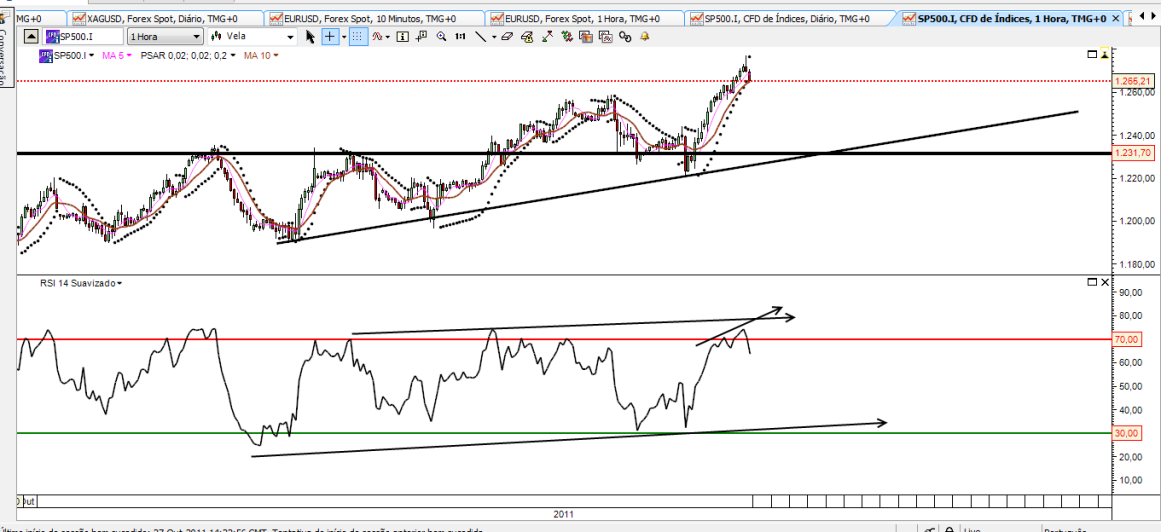Switch to XAGUSD Diário tab
The height and width of the screenshot is (532, 1161).
coord(164,17)
